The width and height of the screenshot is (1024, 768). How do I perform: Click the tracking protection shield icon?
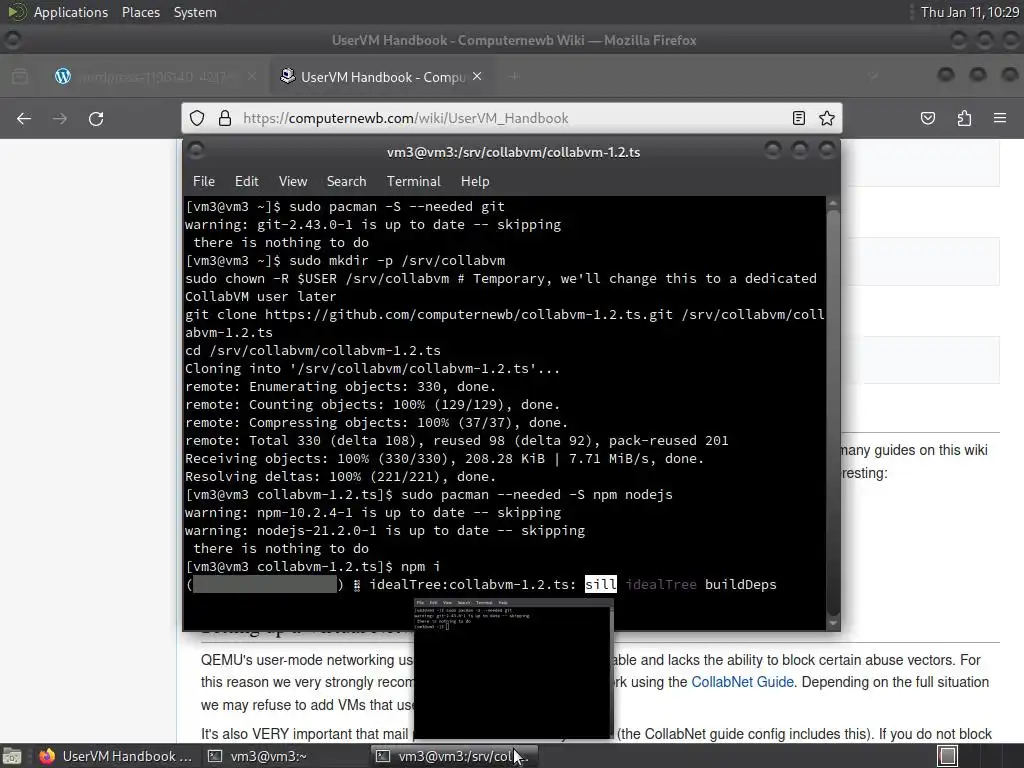point(197,118)
